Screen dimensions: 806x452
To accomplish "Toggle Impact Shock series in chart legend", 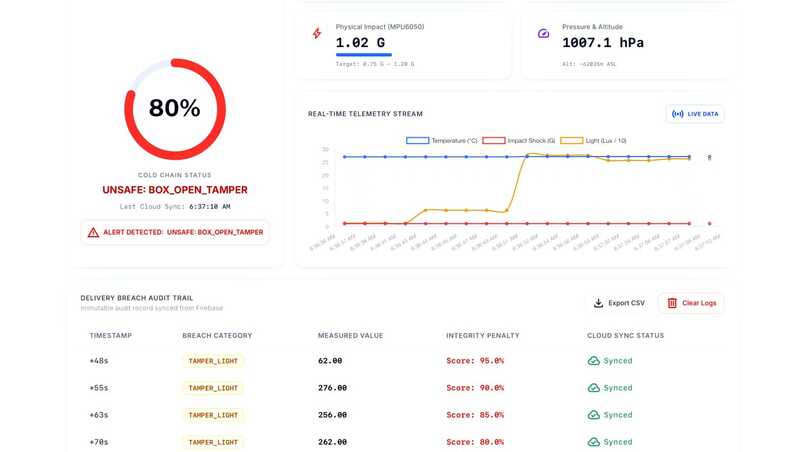I will (519, 140).
